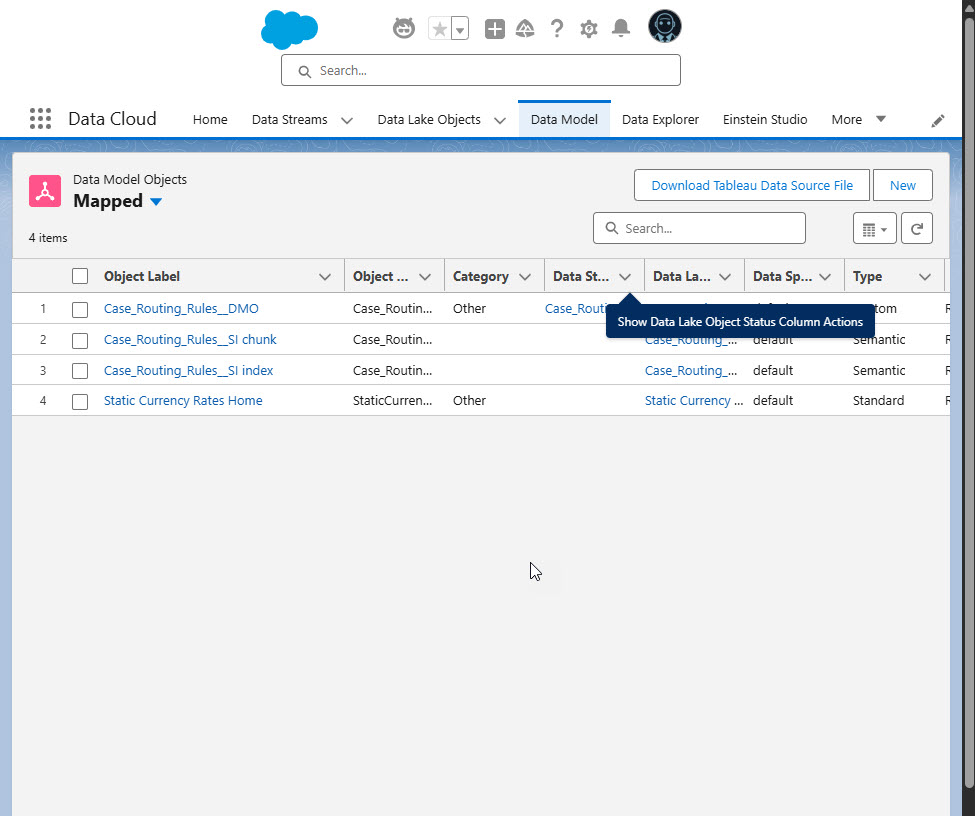The image size is (975, 816).
Task: Click the favorites star icon
Action: [440, 29]
